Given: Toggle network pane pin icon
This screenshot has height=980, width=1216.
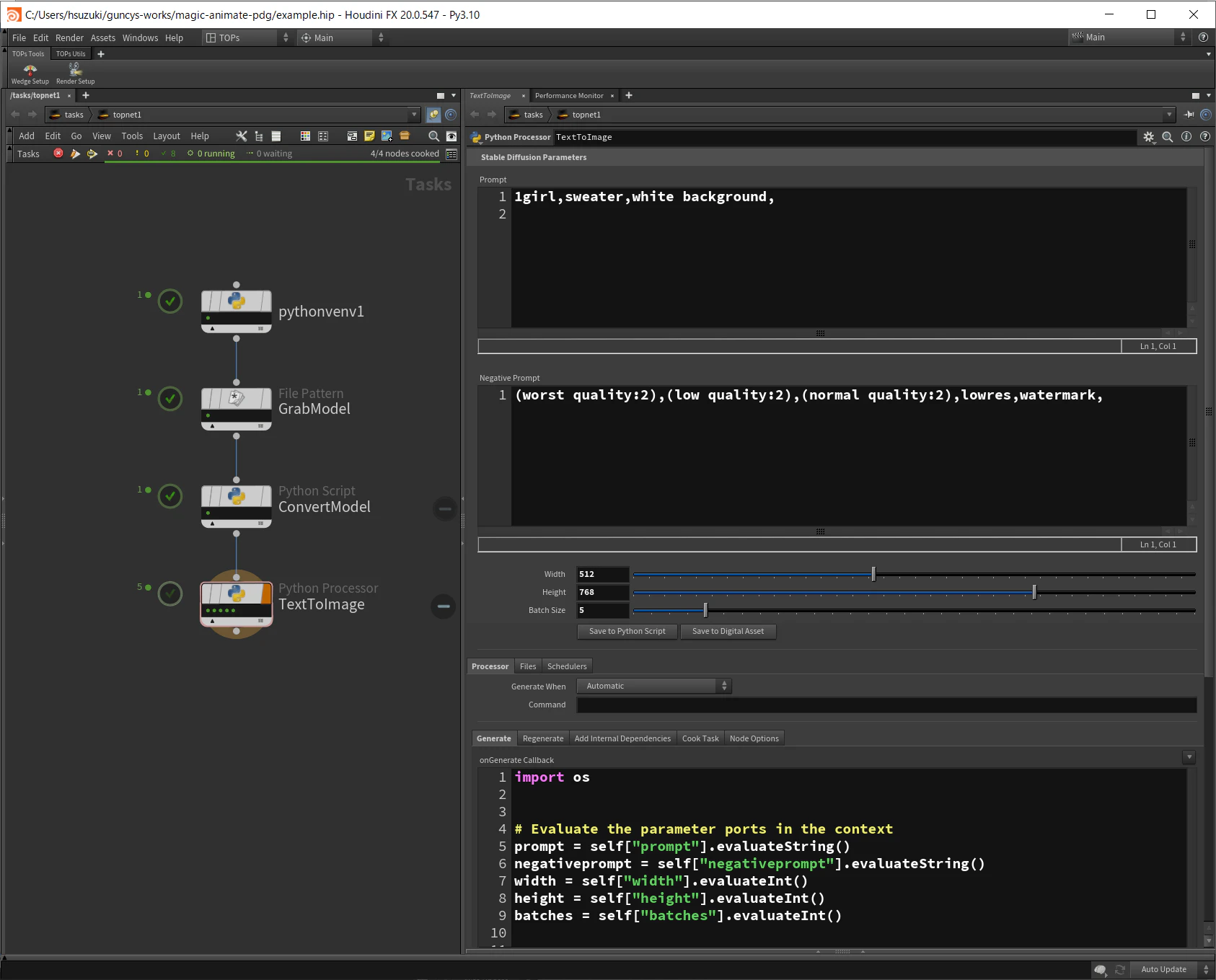Looking at the screenshot, I should tap(434, 115).
